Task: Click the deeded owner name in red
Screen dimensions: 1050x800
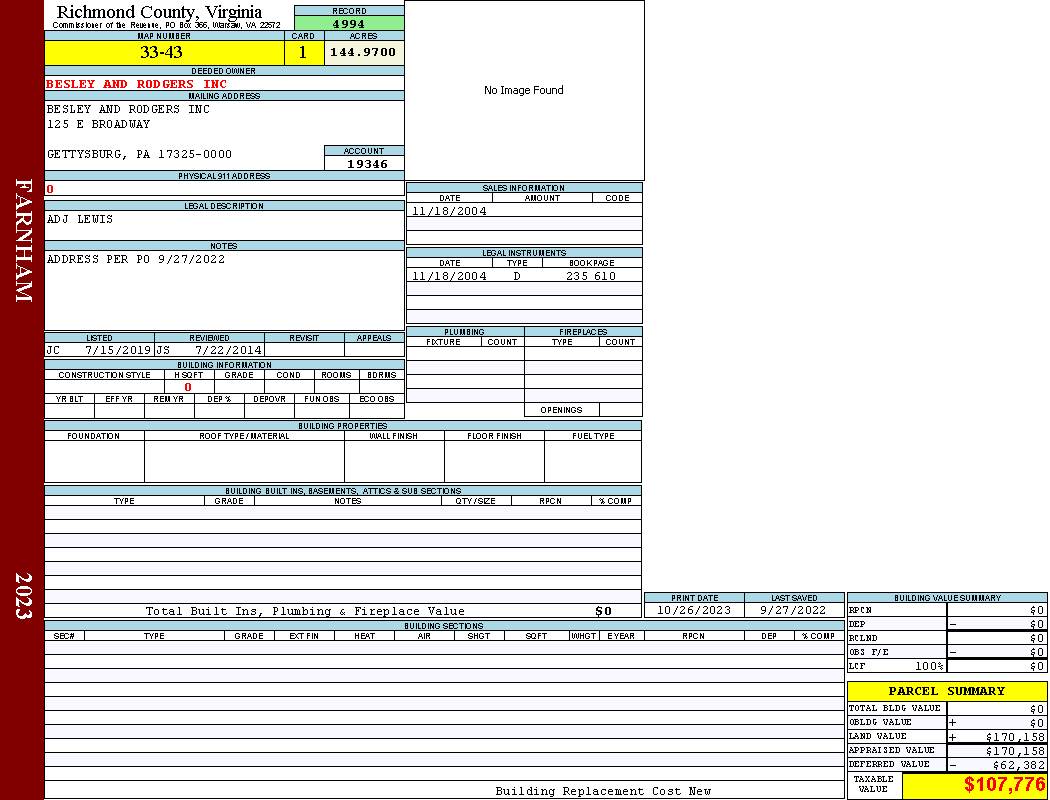Action: (x=136, y=84)
